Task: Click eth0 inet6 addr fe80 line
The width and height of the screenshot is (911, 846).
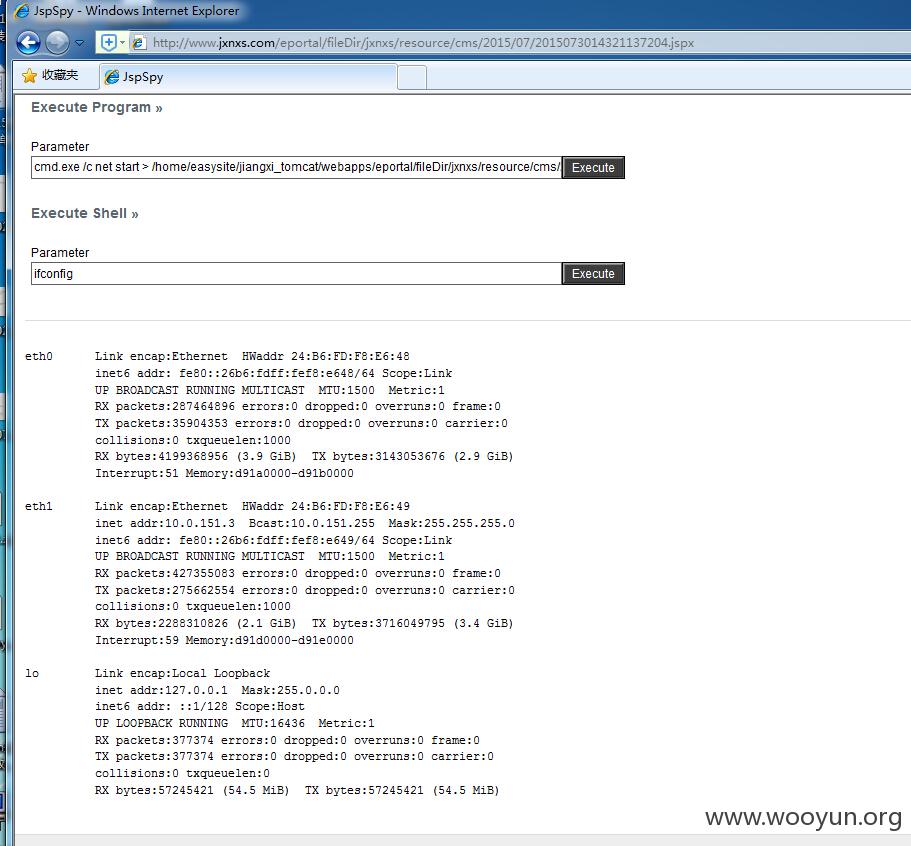Action: click(x=273, y=373)
